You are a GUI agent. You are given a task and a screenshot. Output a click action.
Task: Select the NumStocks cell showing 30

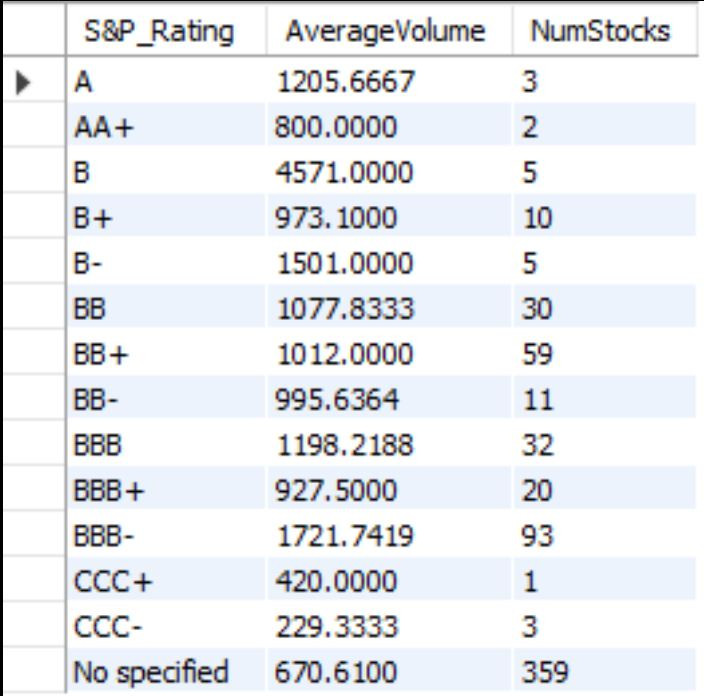tap(605, 308)
